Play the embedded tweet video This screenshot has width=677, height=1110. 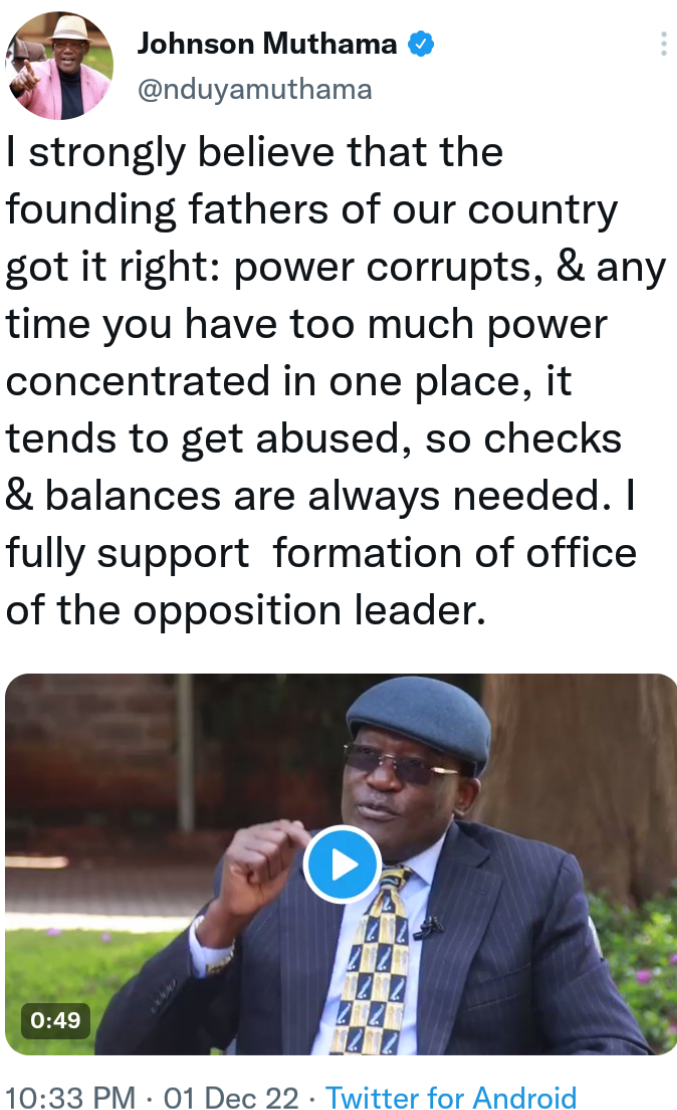coord(343,864)
